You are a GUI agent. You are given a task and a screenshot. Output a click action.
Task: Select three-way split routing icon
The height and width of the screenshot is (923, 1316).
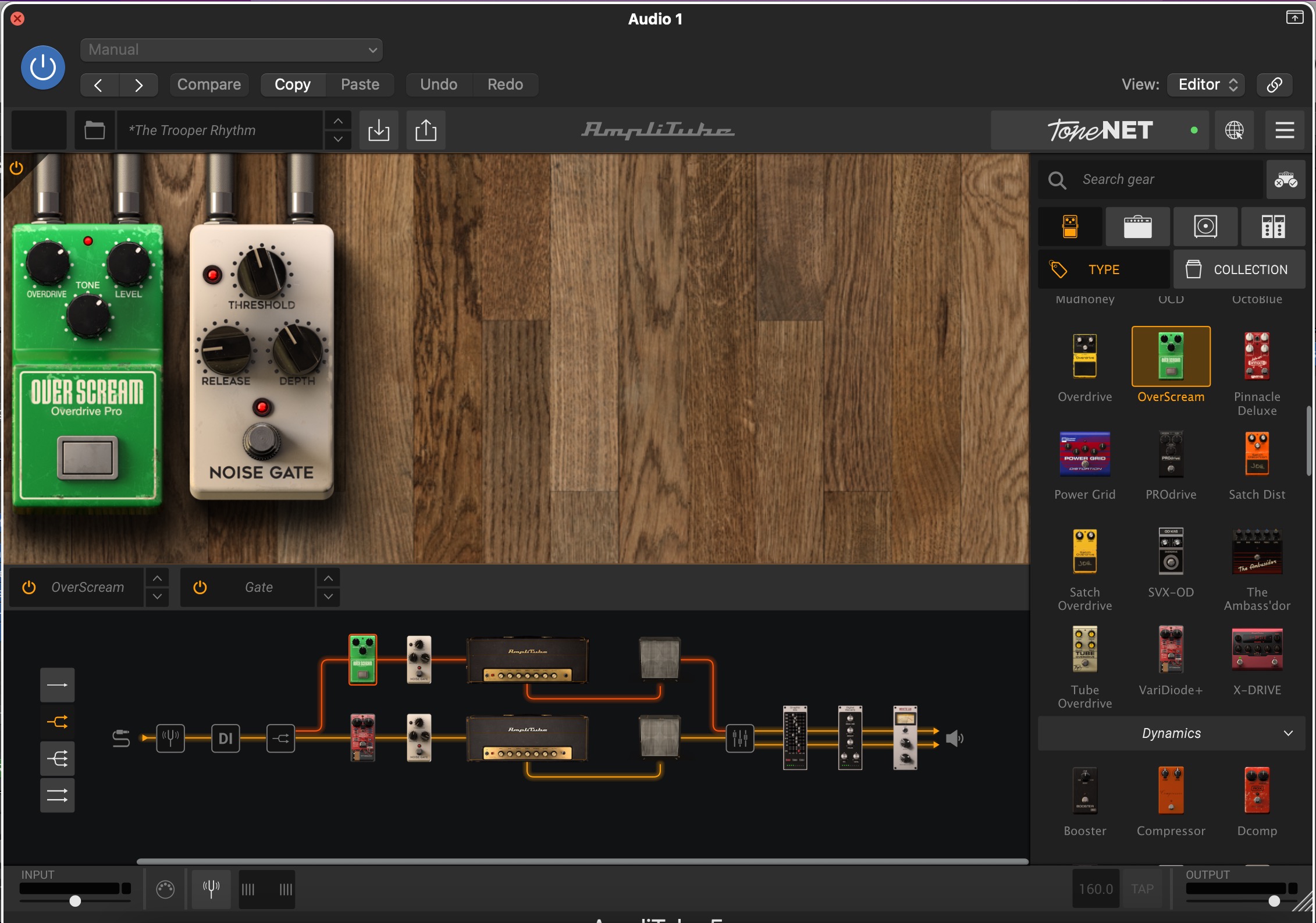pos(57,758)
